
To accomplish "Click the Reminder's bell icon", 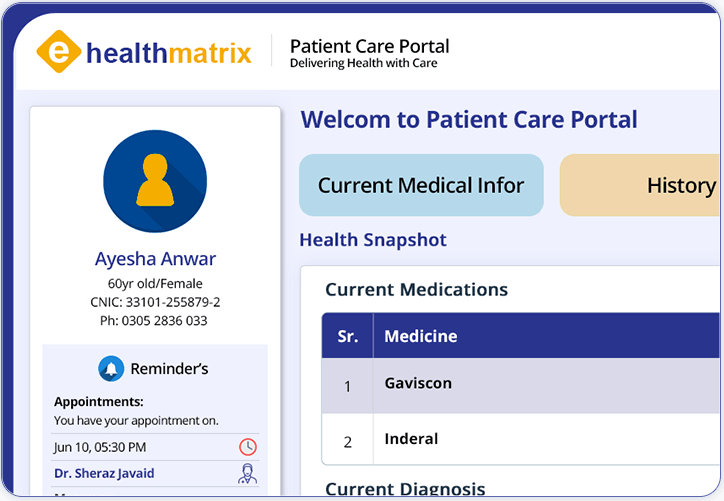I will click(x=111, y=369).
